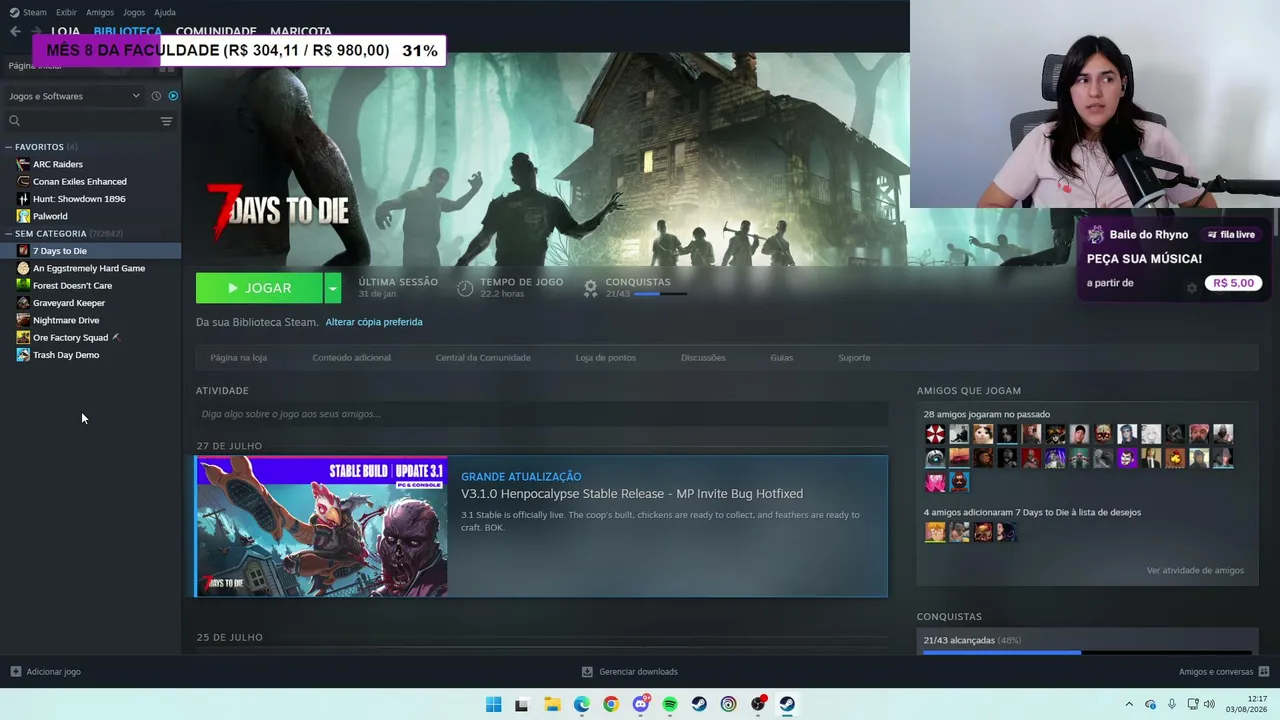Click the Adicionar jogo button

click(45, 672)
